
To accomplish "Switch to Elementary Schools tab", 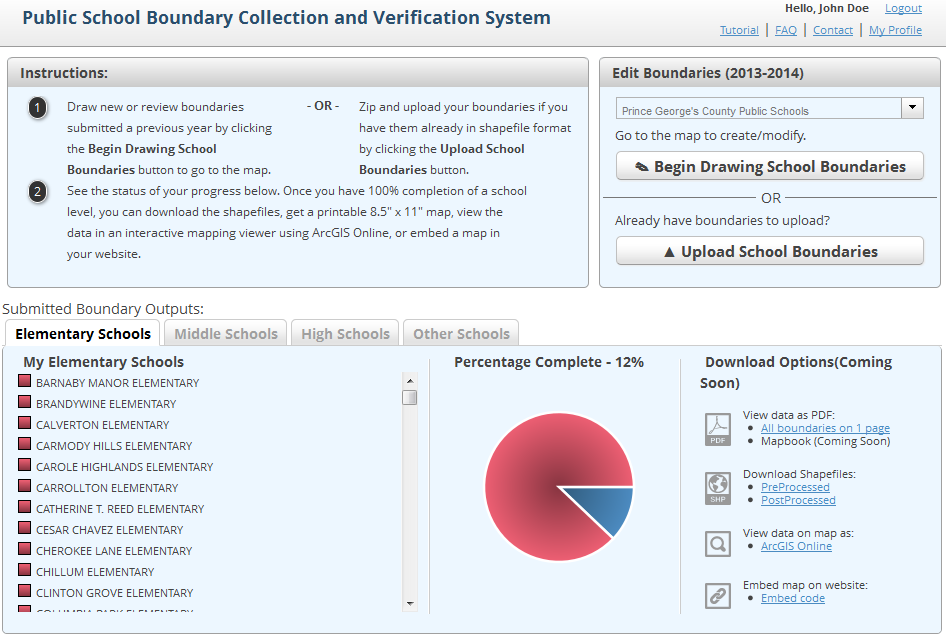I will pyautogui.click(x=83, y=334).
